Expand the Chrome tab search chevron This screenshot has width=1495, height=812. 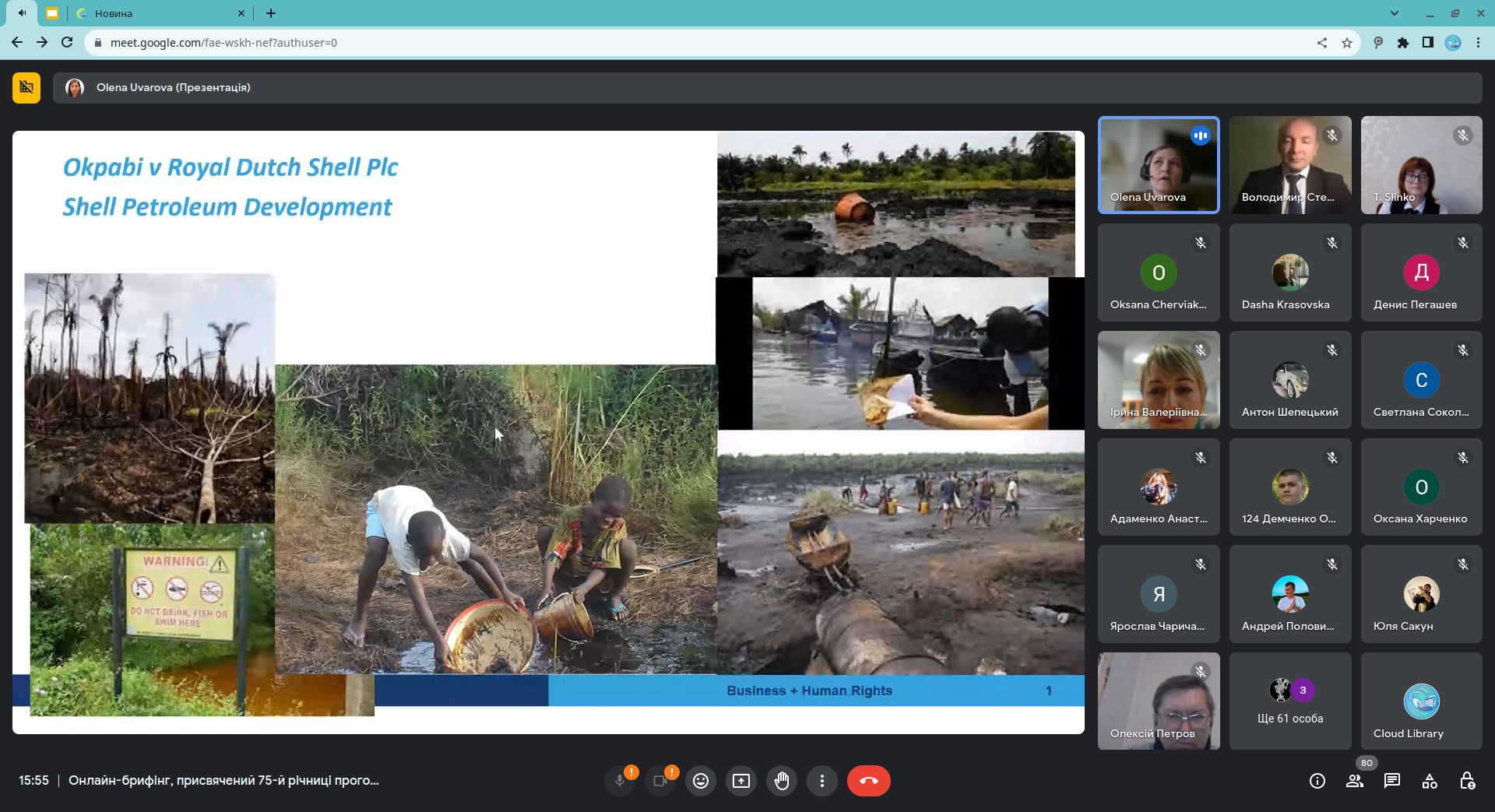coord(1395,13)
